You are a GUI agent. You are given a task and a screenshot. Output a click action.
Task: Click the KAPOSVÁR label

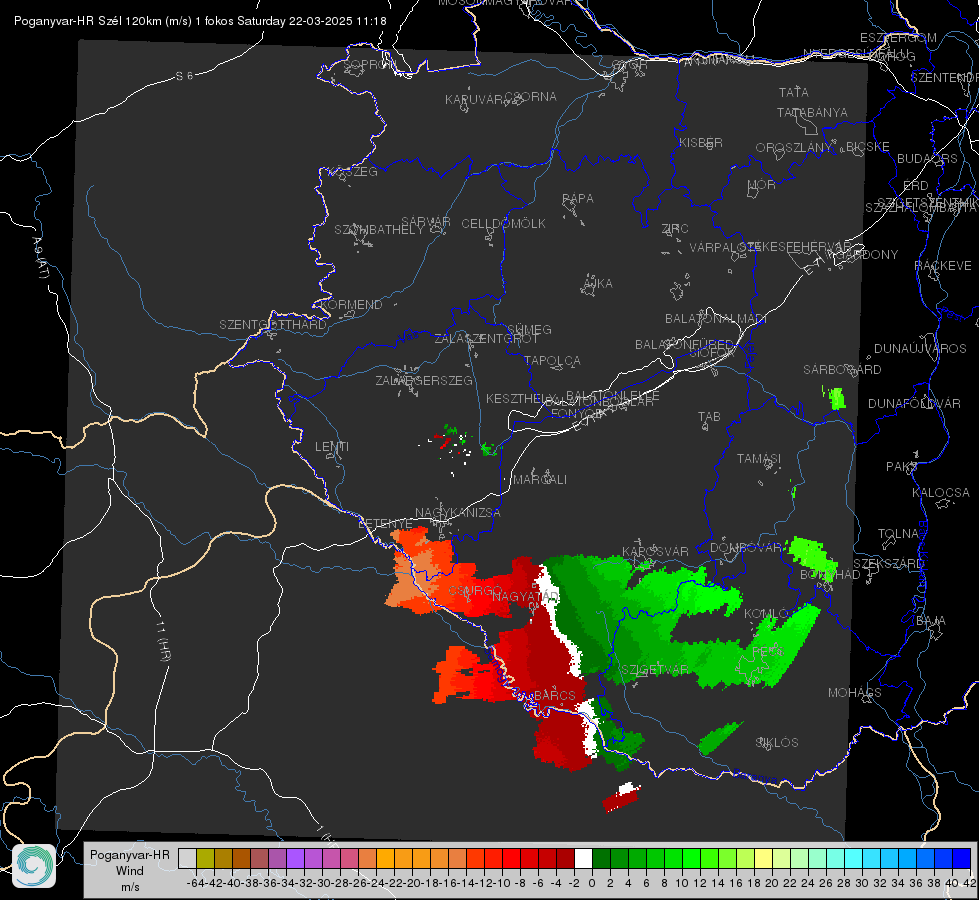[x=656, y=551]
